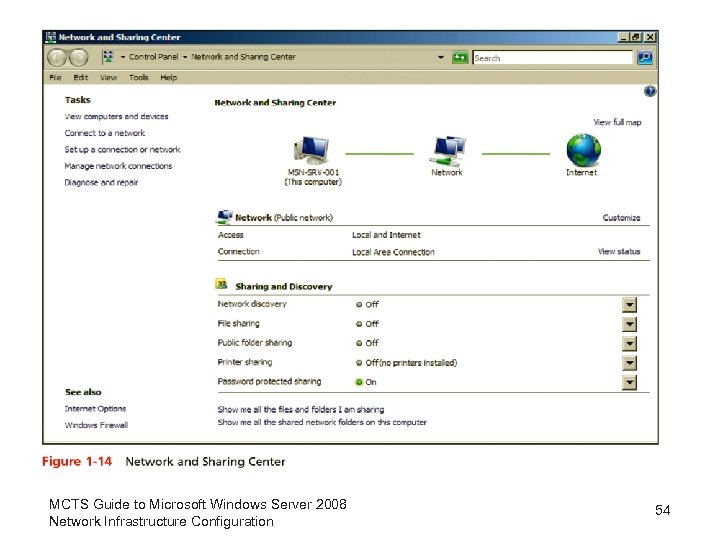Open the File menu

(x=55, y=78)
